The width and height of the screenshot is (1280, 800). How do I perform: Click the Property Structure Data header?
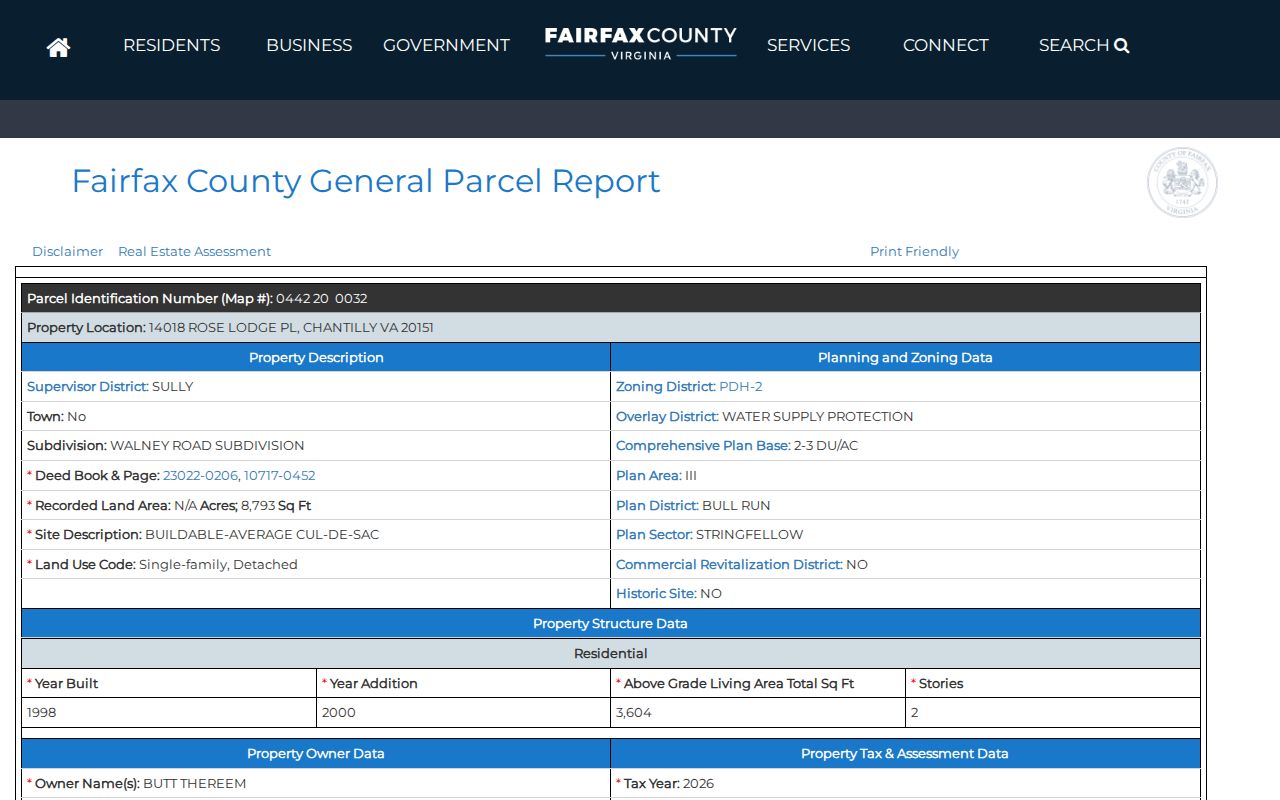pos(610,624)
